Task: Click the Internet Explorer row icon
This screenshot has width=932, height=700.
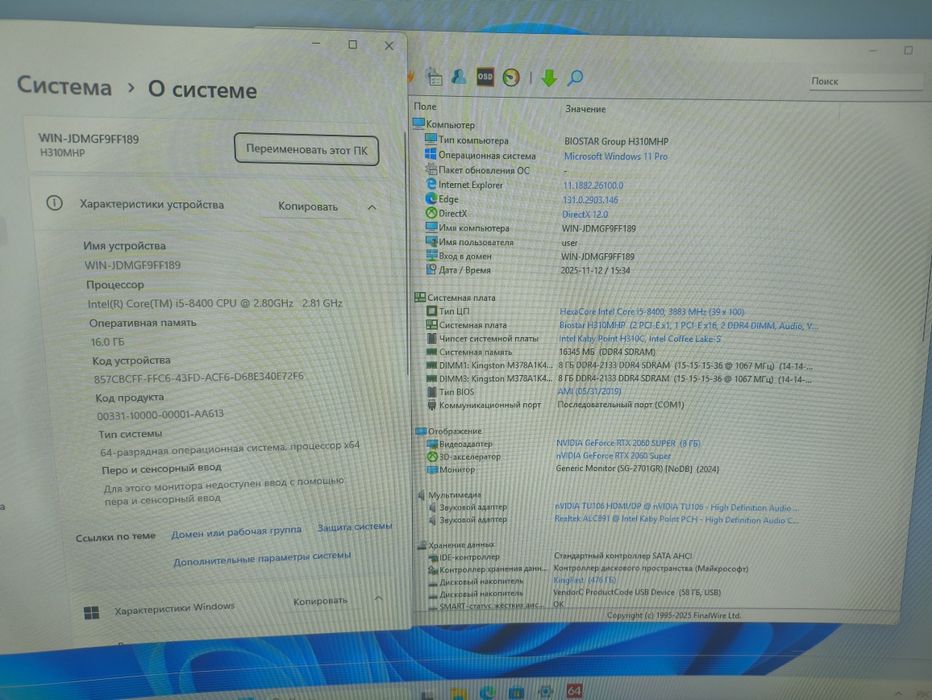Action: (431, 184)
